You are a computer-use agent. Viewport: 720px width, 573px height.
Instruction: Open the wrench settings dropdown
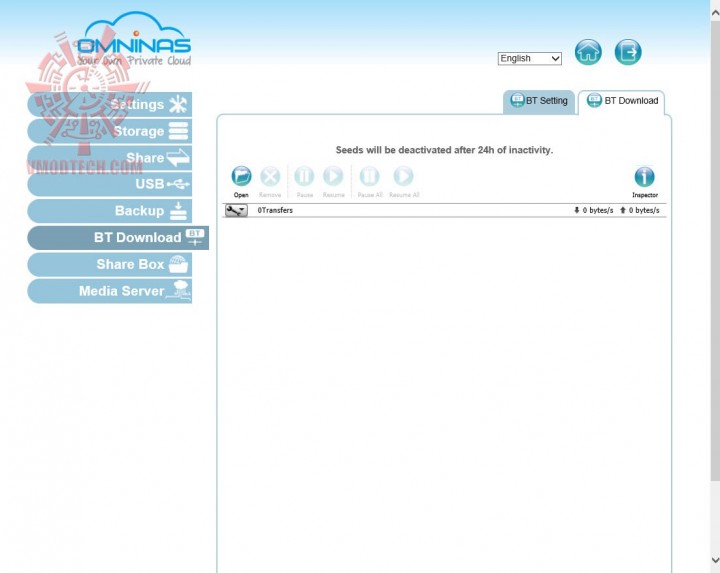click(236, 211)
